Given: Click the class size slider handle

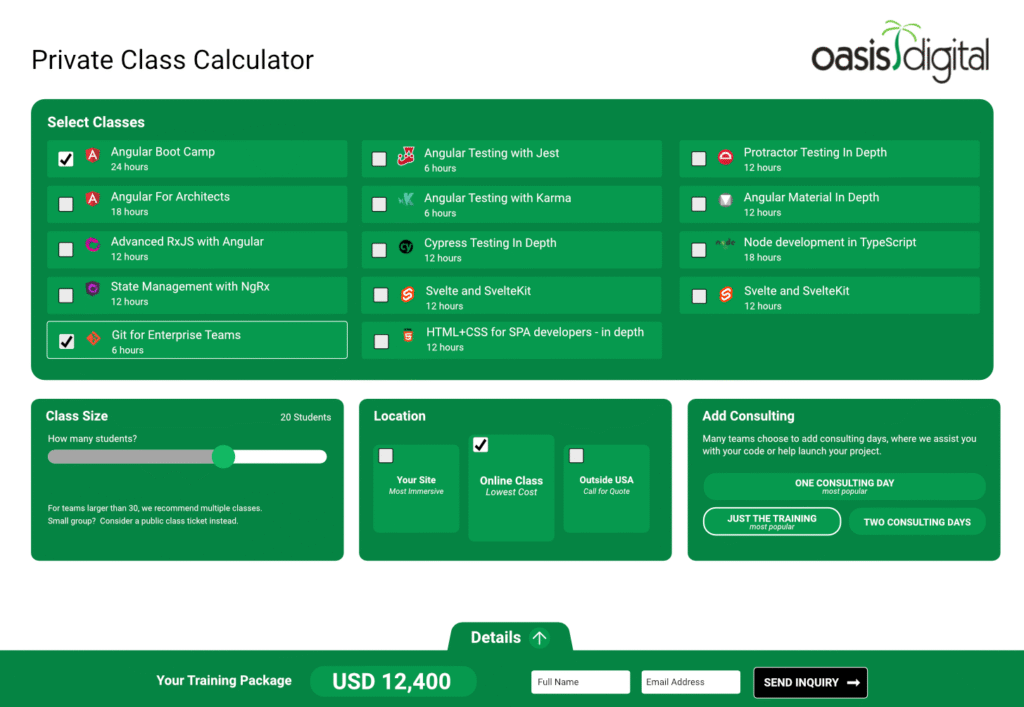Looking at the screenshot, I should coord(224,457).
